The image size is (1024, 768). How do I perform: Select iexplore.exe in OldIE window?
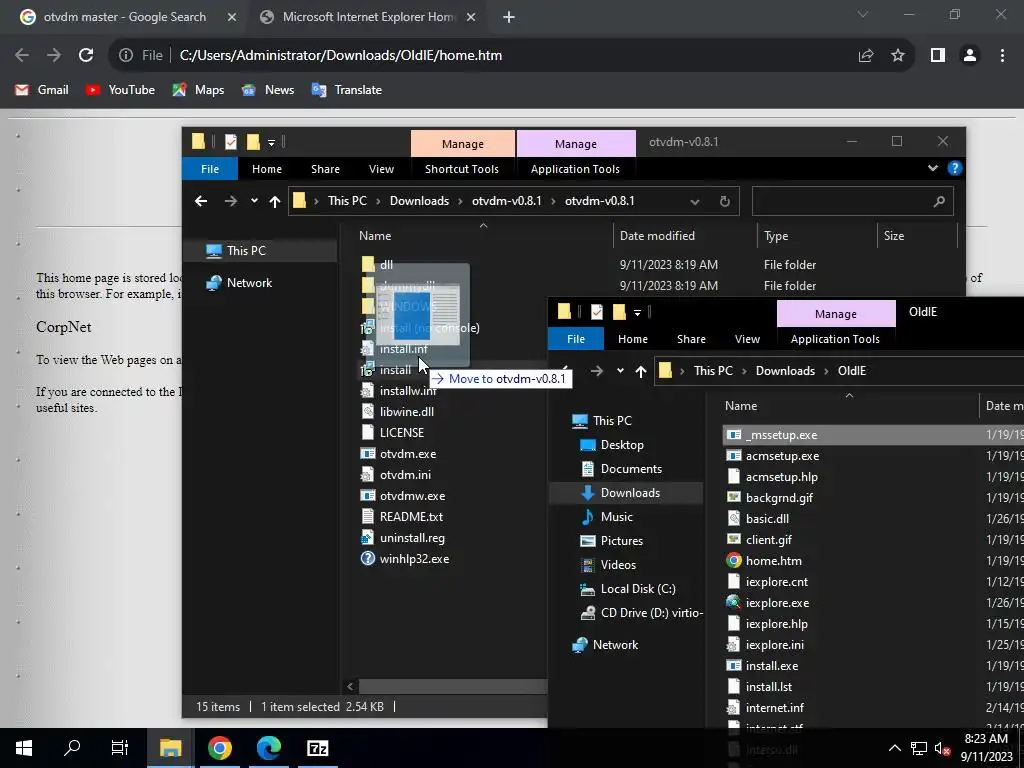click(777, 603)
